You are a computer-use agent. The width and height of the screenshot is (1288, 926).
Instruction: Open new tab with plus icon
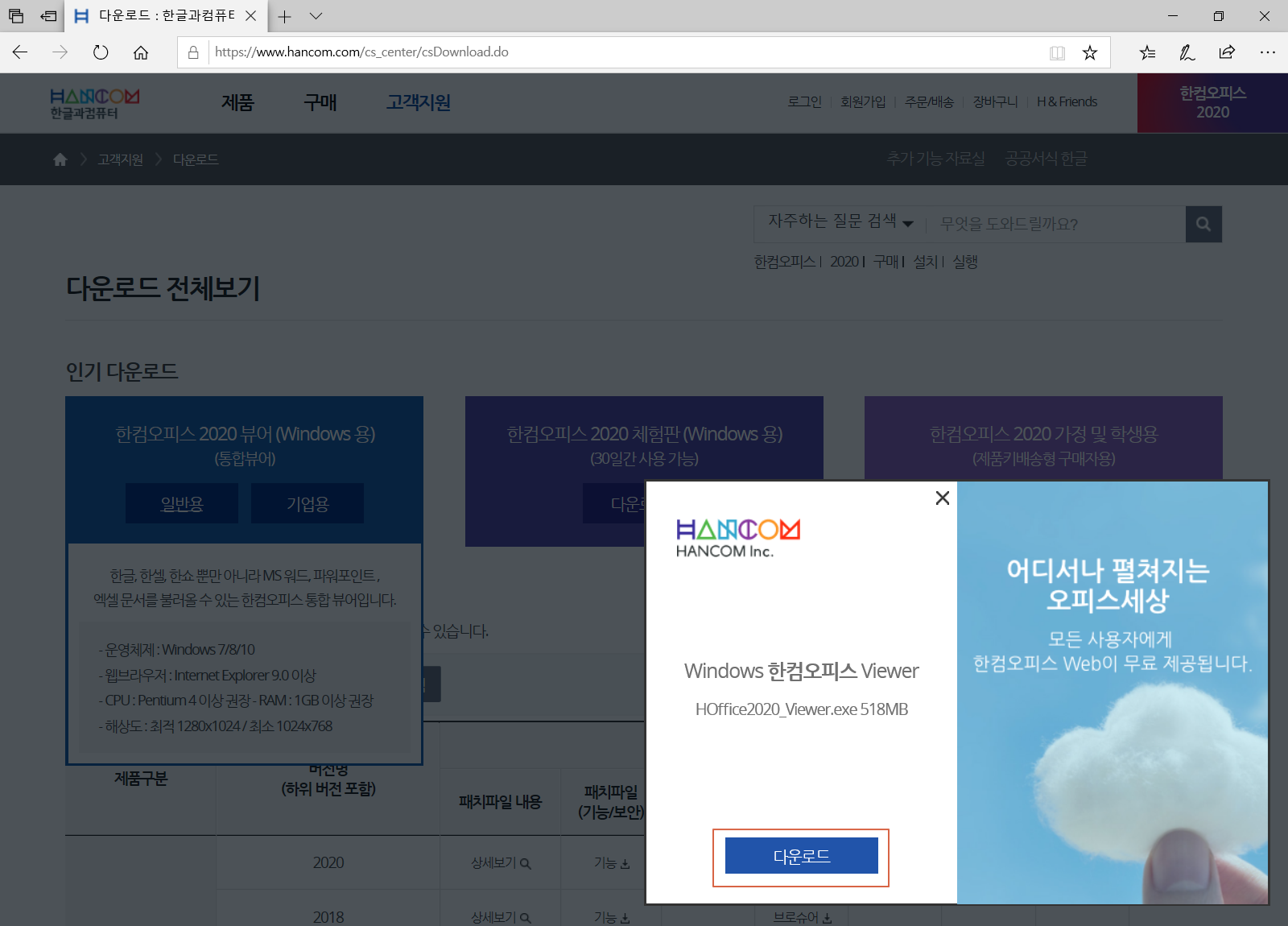tap(284, 16)
